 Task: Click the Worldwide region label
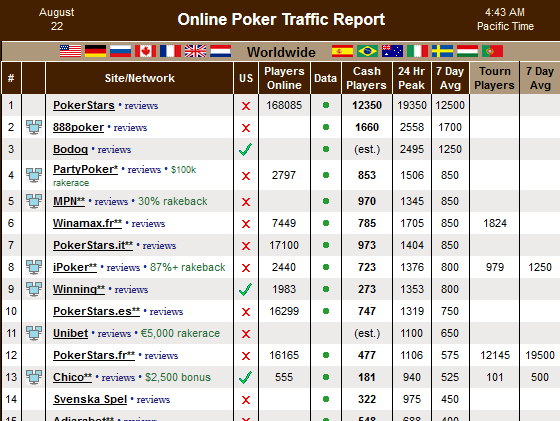[x=281, y=52]
